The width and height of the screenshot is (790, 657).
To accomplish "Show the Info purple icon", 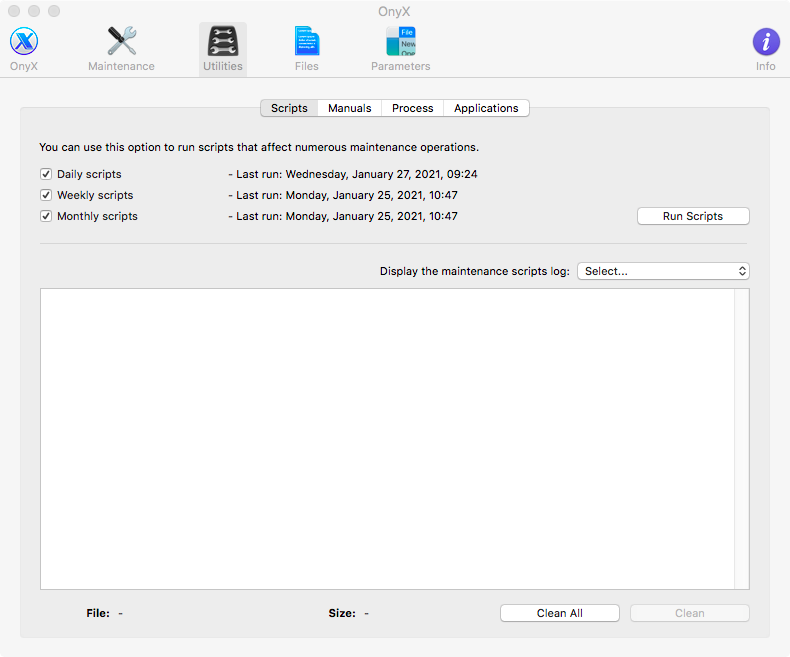I will tap(766, 42).
